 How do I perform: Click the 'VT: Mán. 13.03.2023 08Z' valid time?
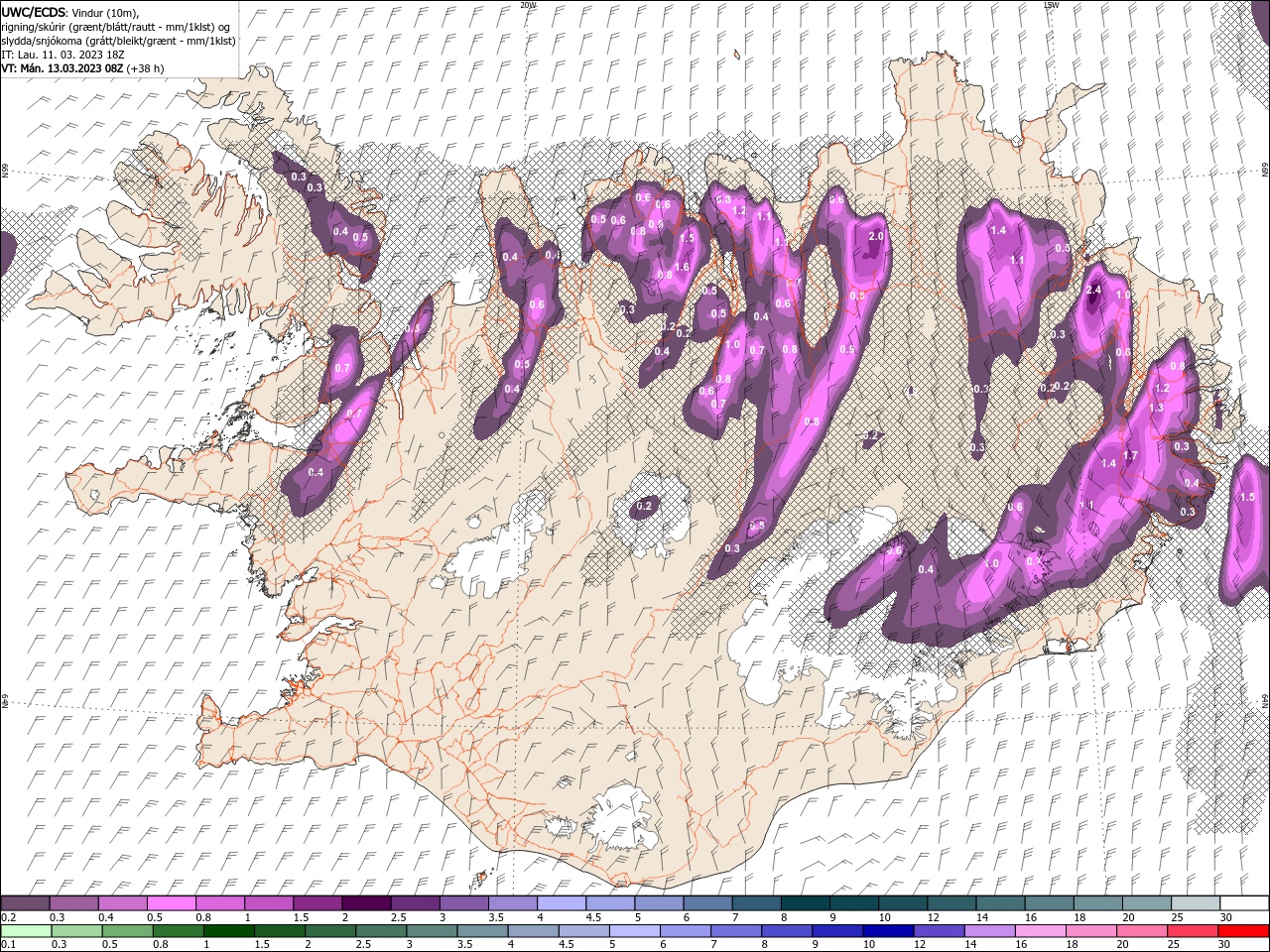tap(62, 68)
